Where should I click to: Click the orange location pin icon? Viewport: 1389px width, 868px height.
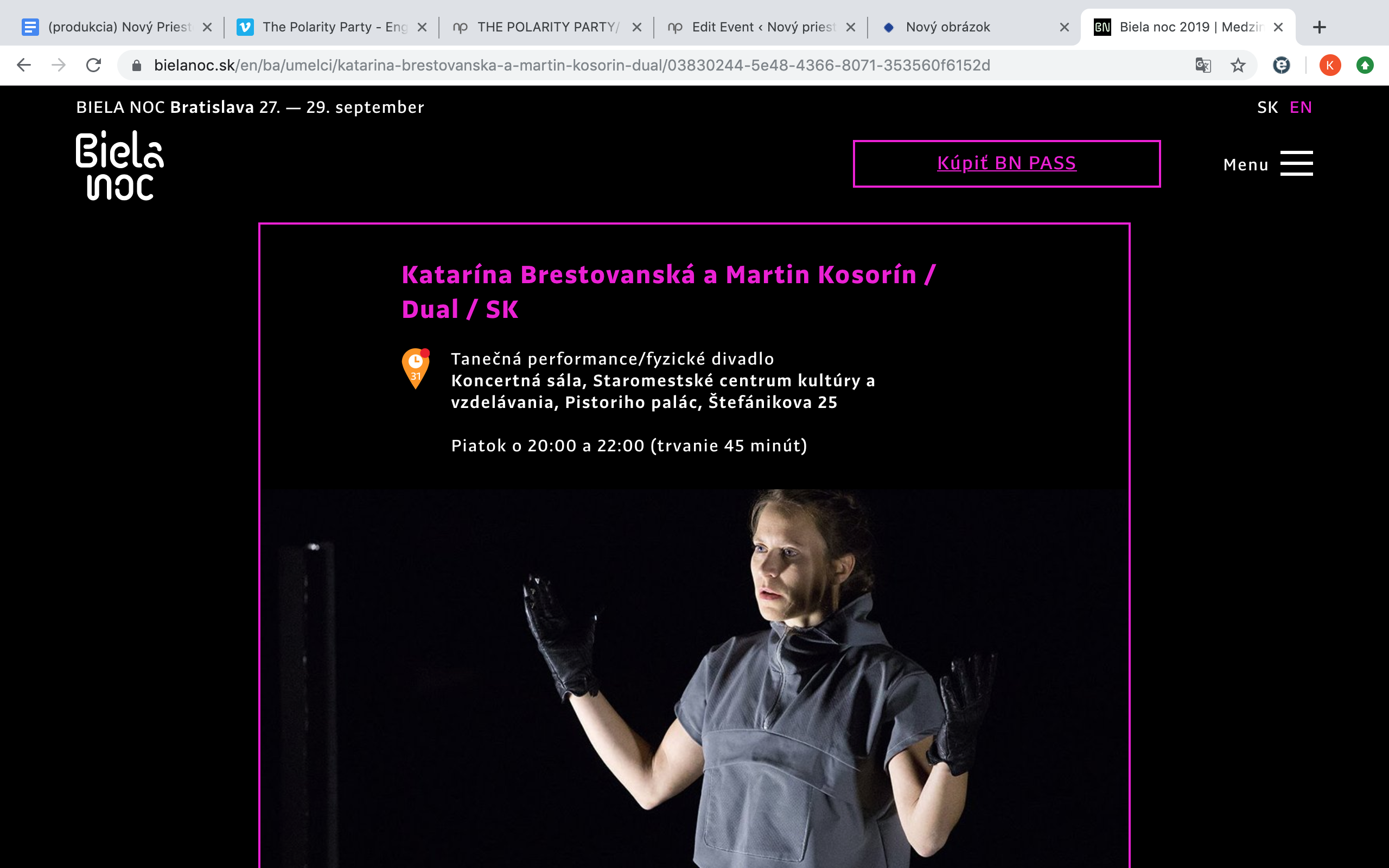click(416, 368)
